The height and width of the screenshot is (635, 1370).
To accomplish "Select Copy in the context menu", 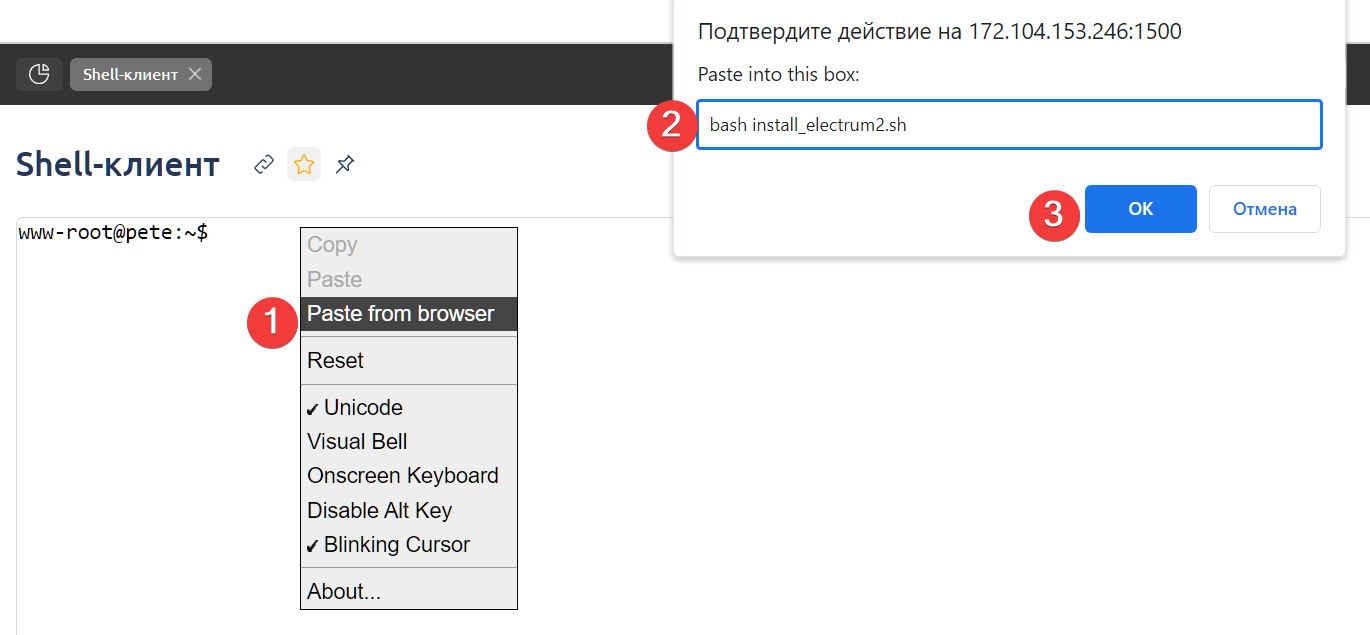I will tap(332, 245).
